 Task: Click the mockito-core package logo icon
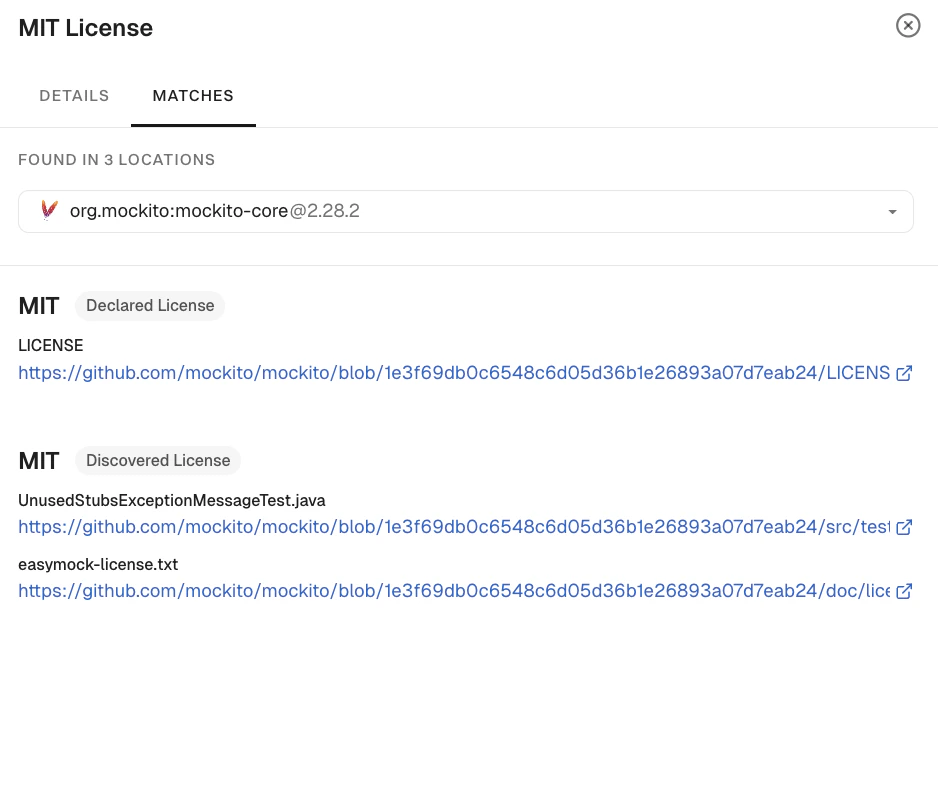pyautogui.click(x=49, y=211)
